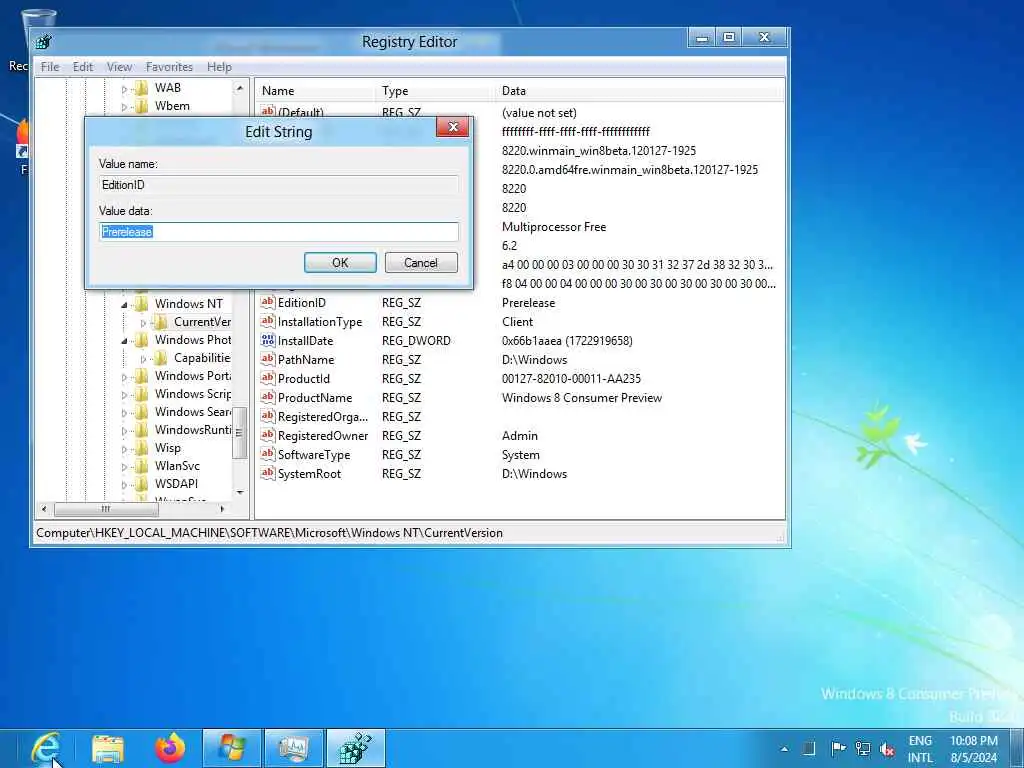Expand the Wisp key arrow
This screenshot has width=1024, height=768.
click(x=124, y=449)
